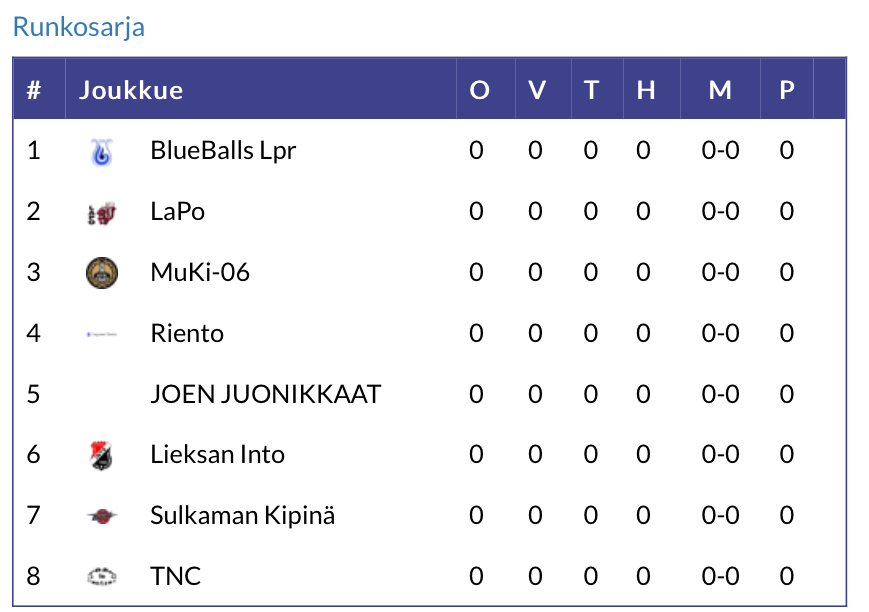Sort by the T column header

click(591, 90)
